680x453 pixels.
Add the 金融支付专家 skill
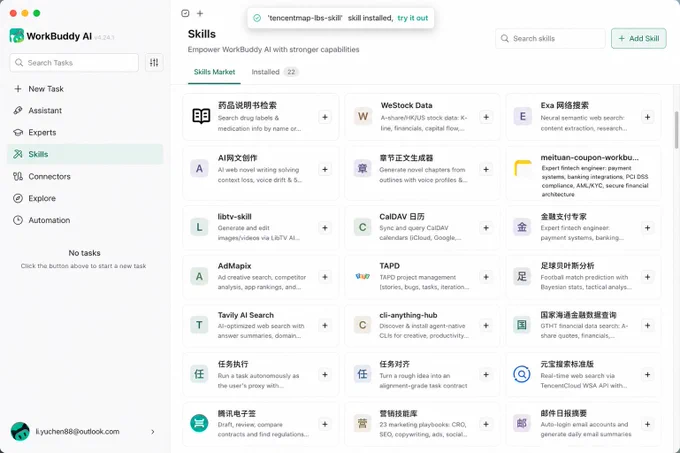(647, 228)
